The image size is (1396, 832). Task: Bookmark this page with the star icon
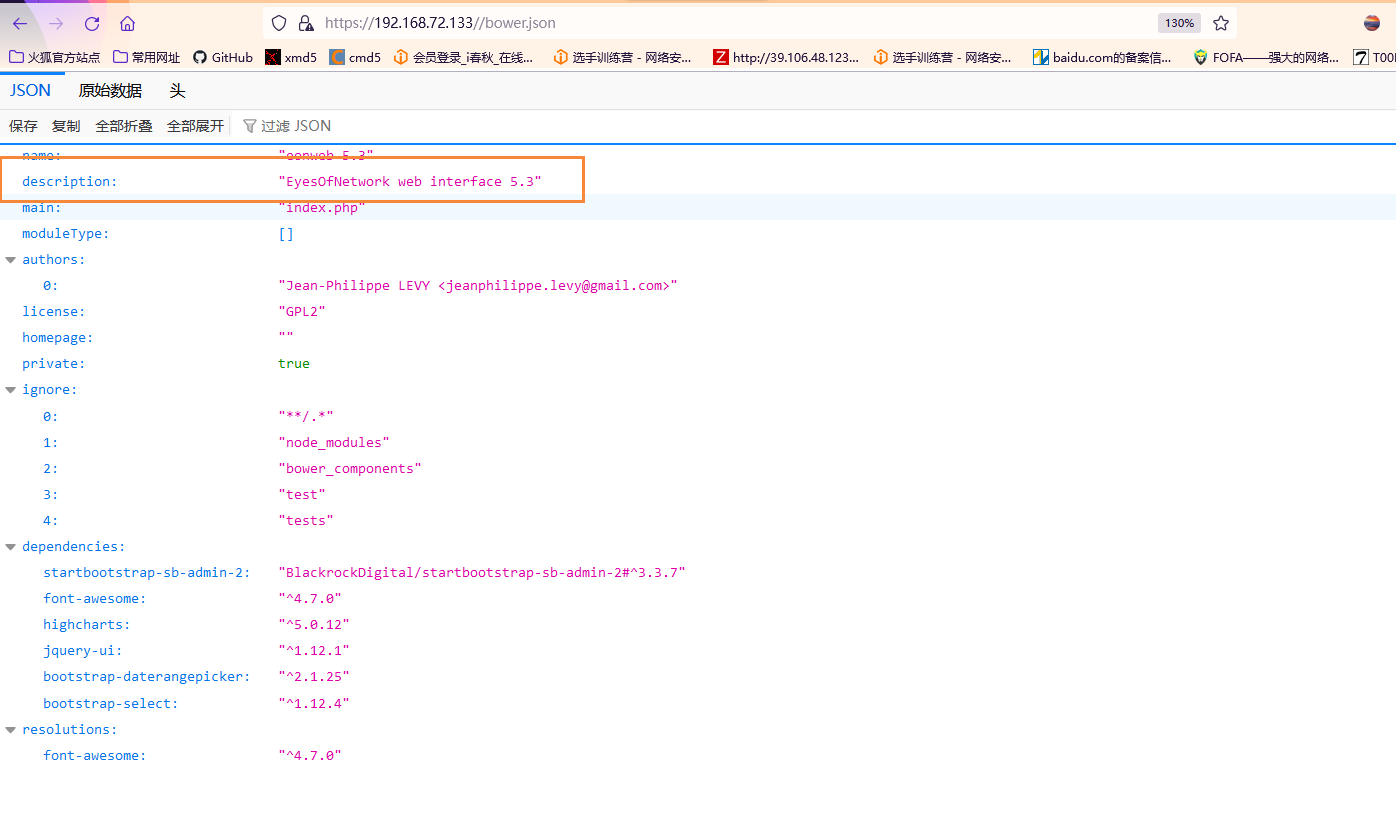(1221, 23)
